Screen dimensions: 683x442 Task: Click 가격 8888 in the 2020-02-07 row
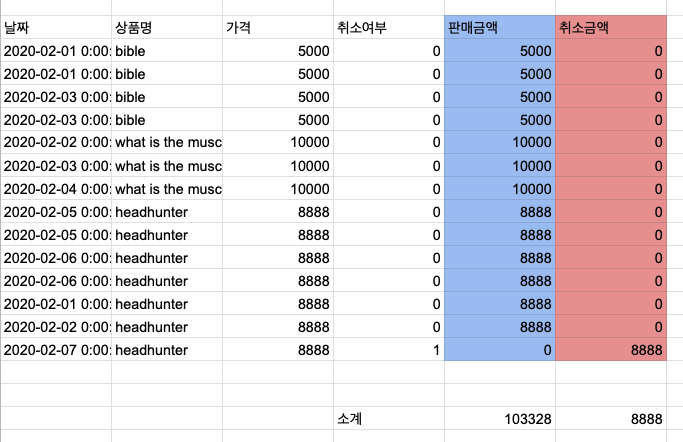[x=278, y=350]
